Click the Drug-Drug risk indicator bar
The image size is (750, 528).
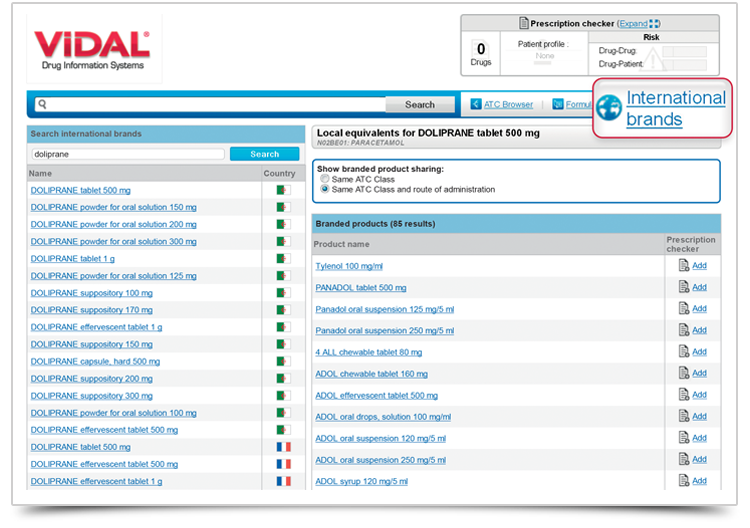click(684, 51)
